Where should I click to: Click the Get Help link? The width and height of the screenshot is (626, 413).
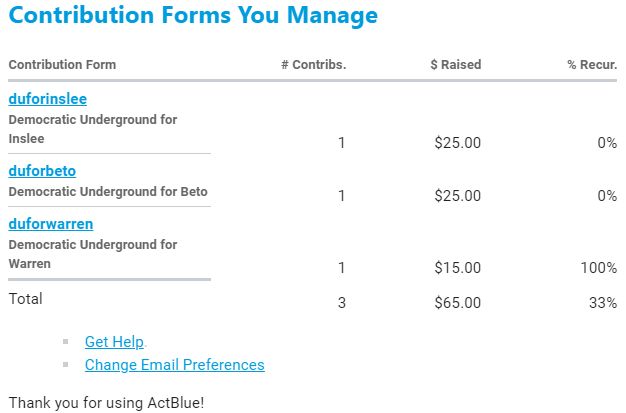(114, 342)
